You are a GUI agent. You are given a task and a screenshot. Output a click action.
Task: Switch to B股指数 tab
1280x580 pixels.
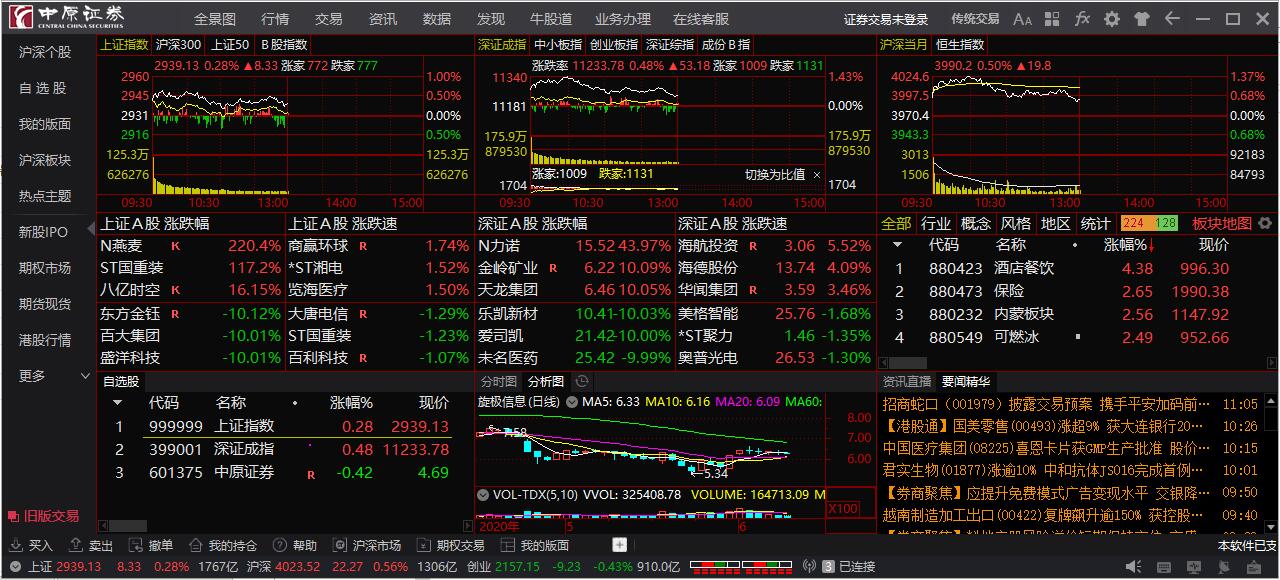point(284,44)
